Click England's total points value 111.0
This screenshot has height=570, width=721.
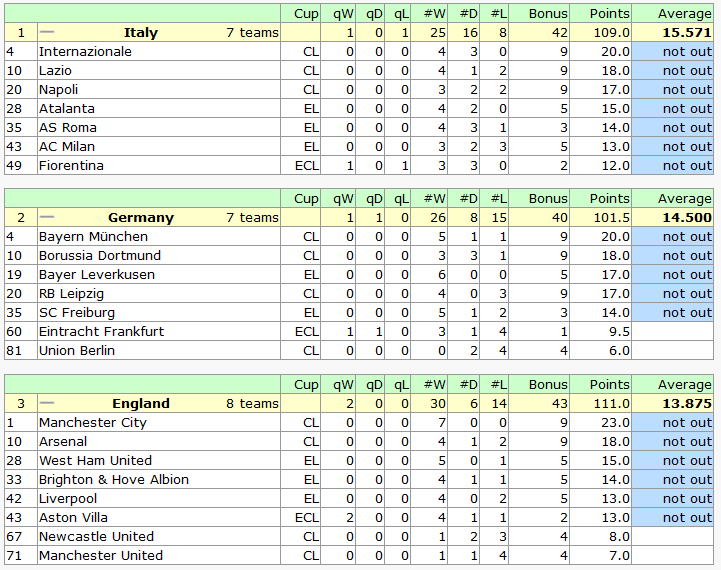pyautogui.click(x=610, y=404)
